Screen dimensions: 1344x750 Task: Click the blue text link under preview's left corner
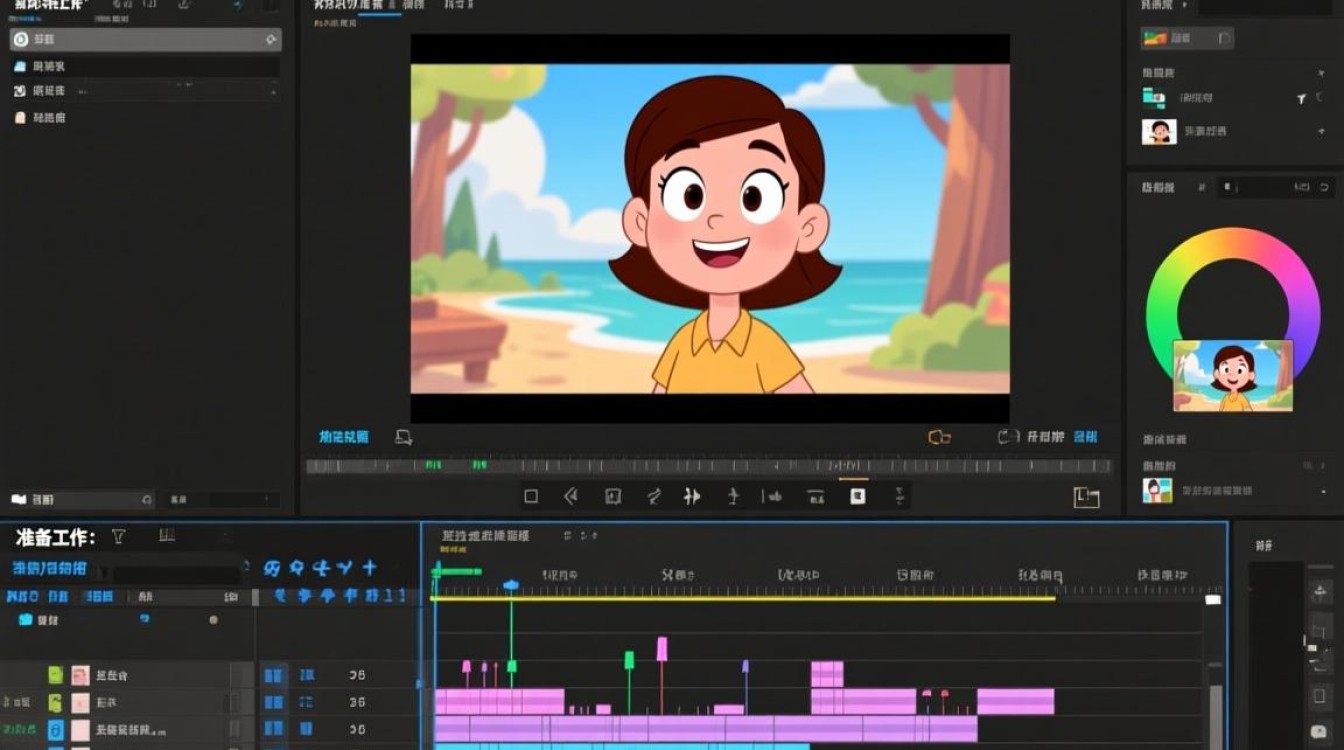pyautogui.click(x=343, y=437)
